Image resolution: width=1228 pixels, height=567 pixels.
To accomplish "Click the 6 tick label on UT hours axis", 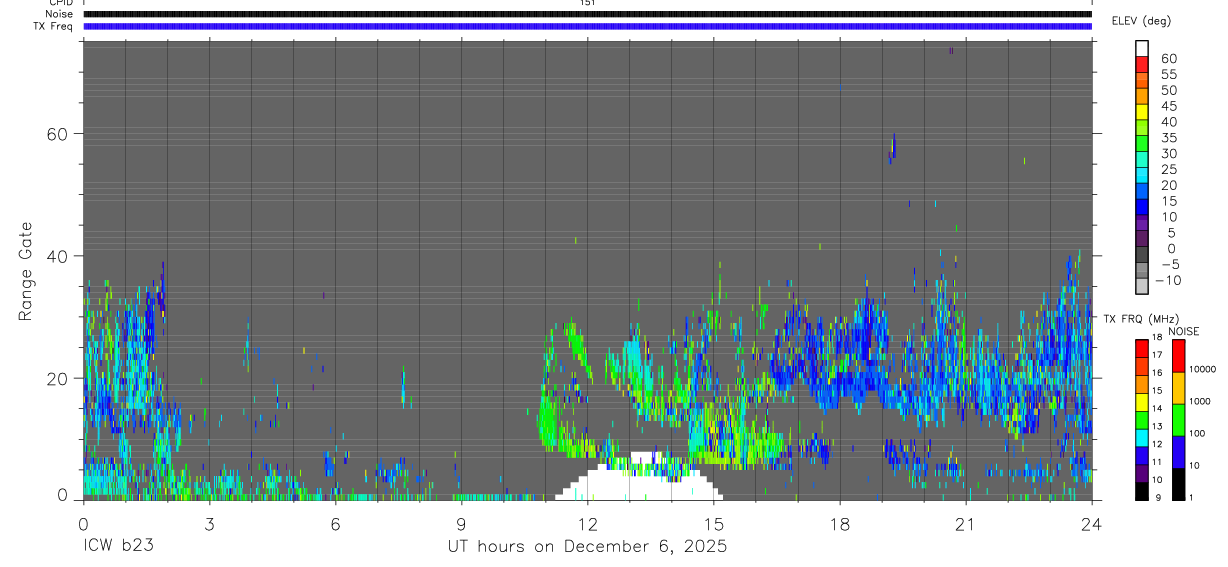I will [x=335, y=523].
